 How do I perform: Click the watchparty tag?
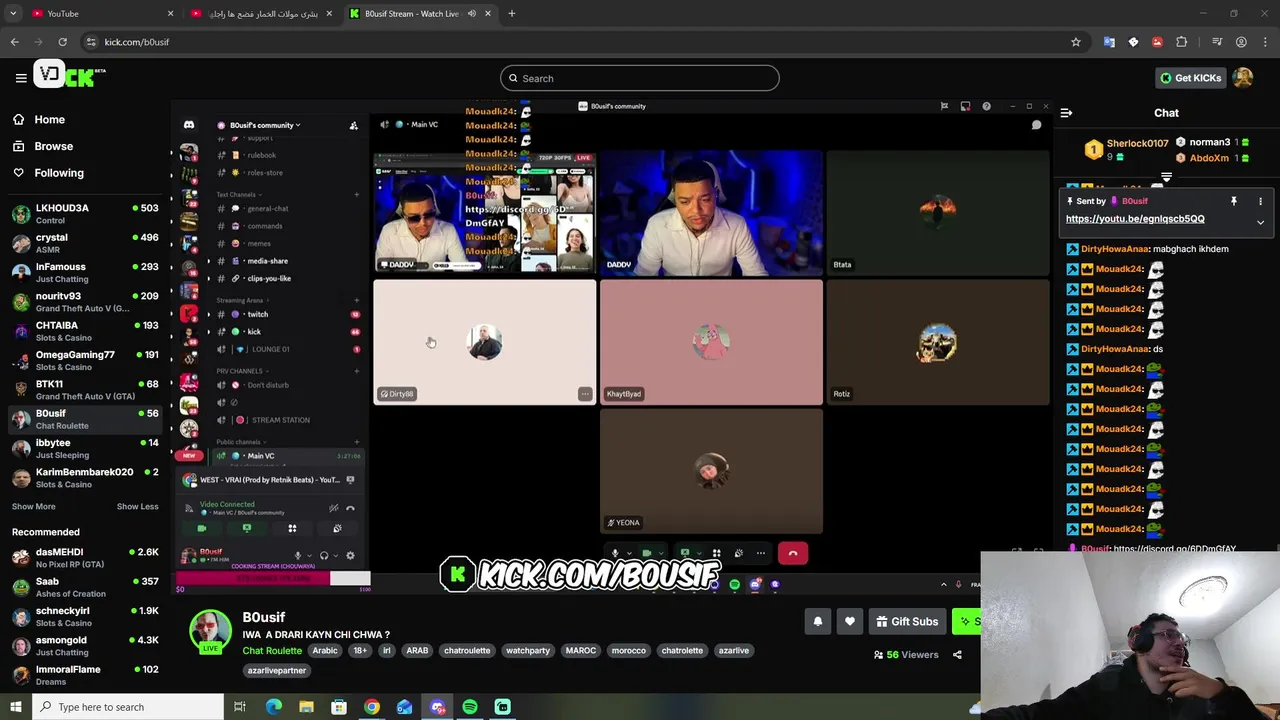pos(528,651)
